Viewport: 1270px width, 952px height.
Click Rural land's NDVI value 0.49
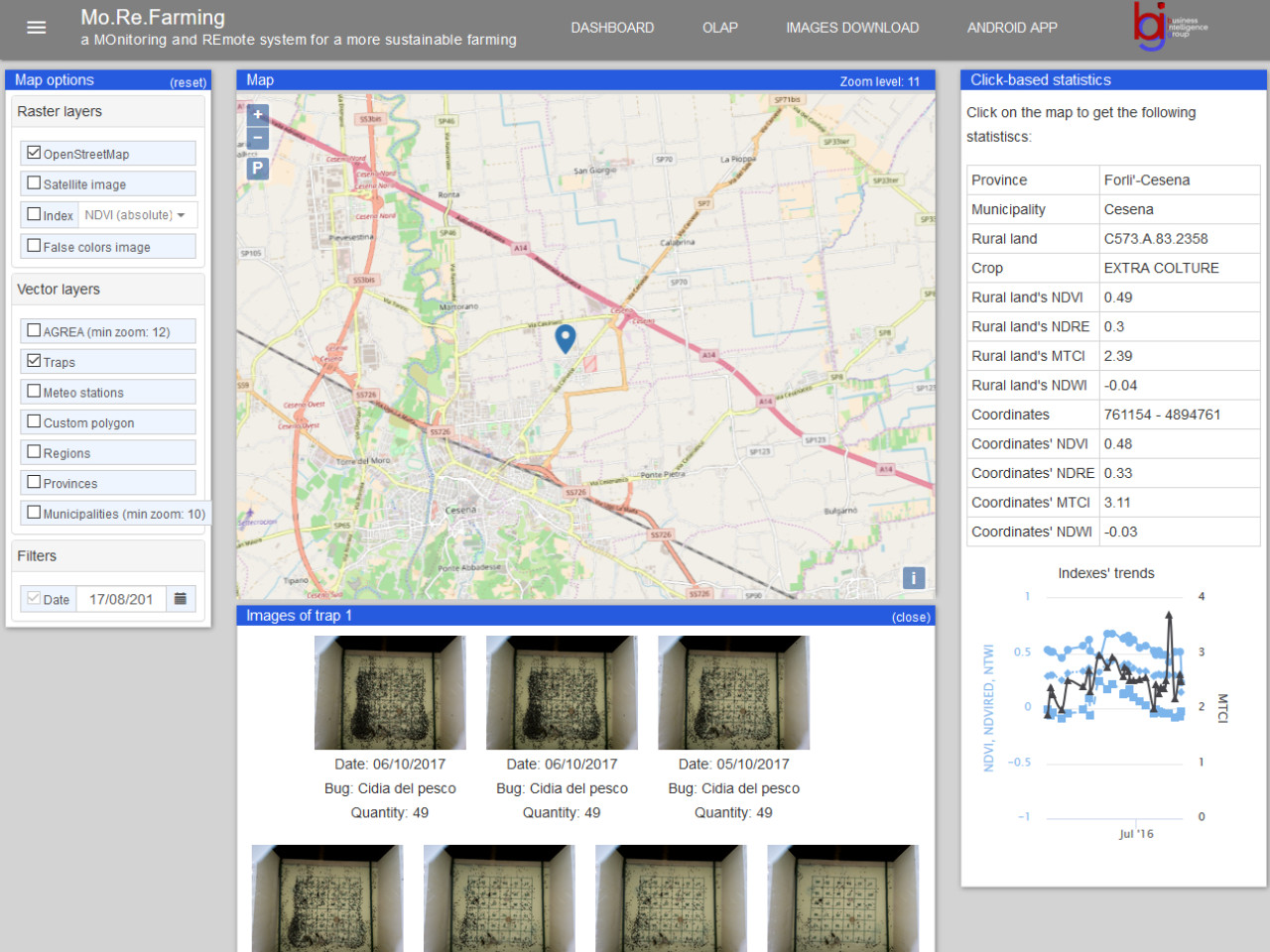coord(1118,297)
